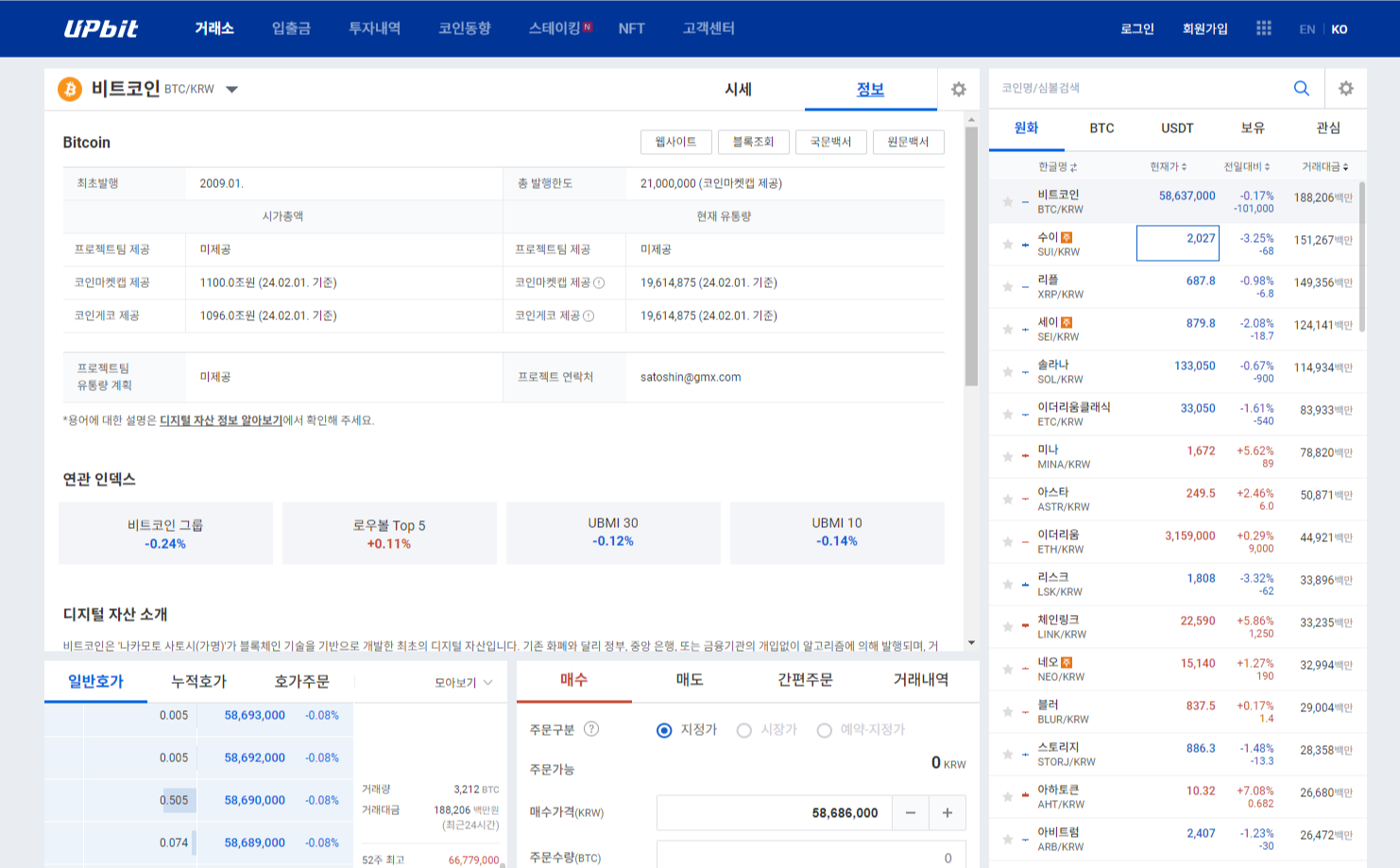Open the 매도 order tab

tap(690, 680)
